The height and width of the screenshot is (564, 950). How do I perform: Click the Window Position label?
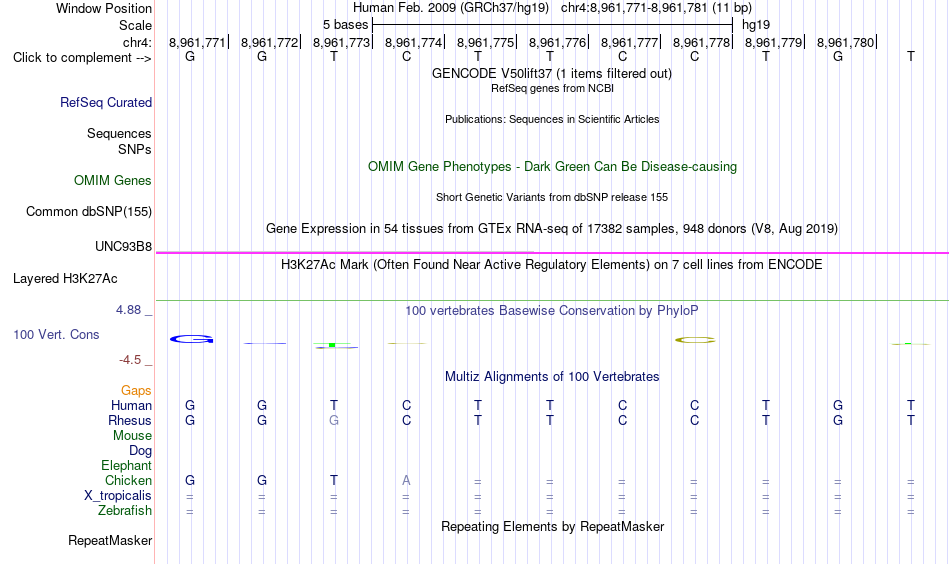(x=104, y=8)
